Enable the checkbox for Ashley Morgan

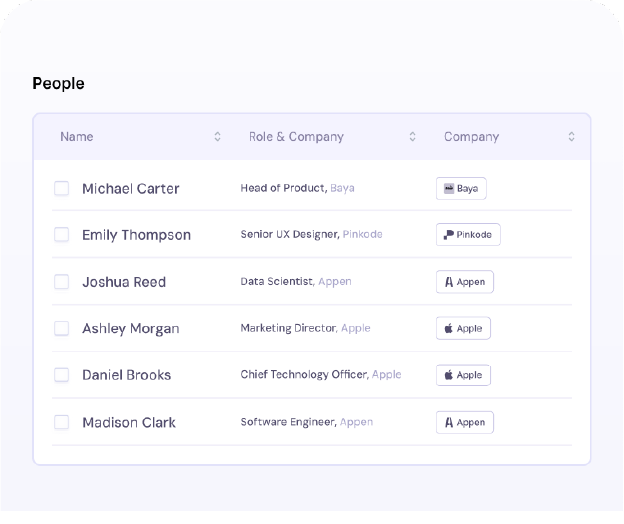(62, 328)
